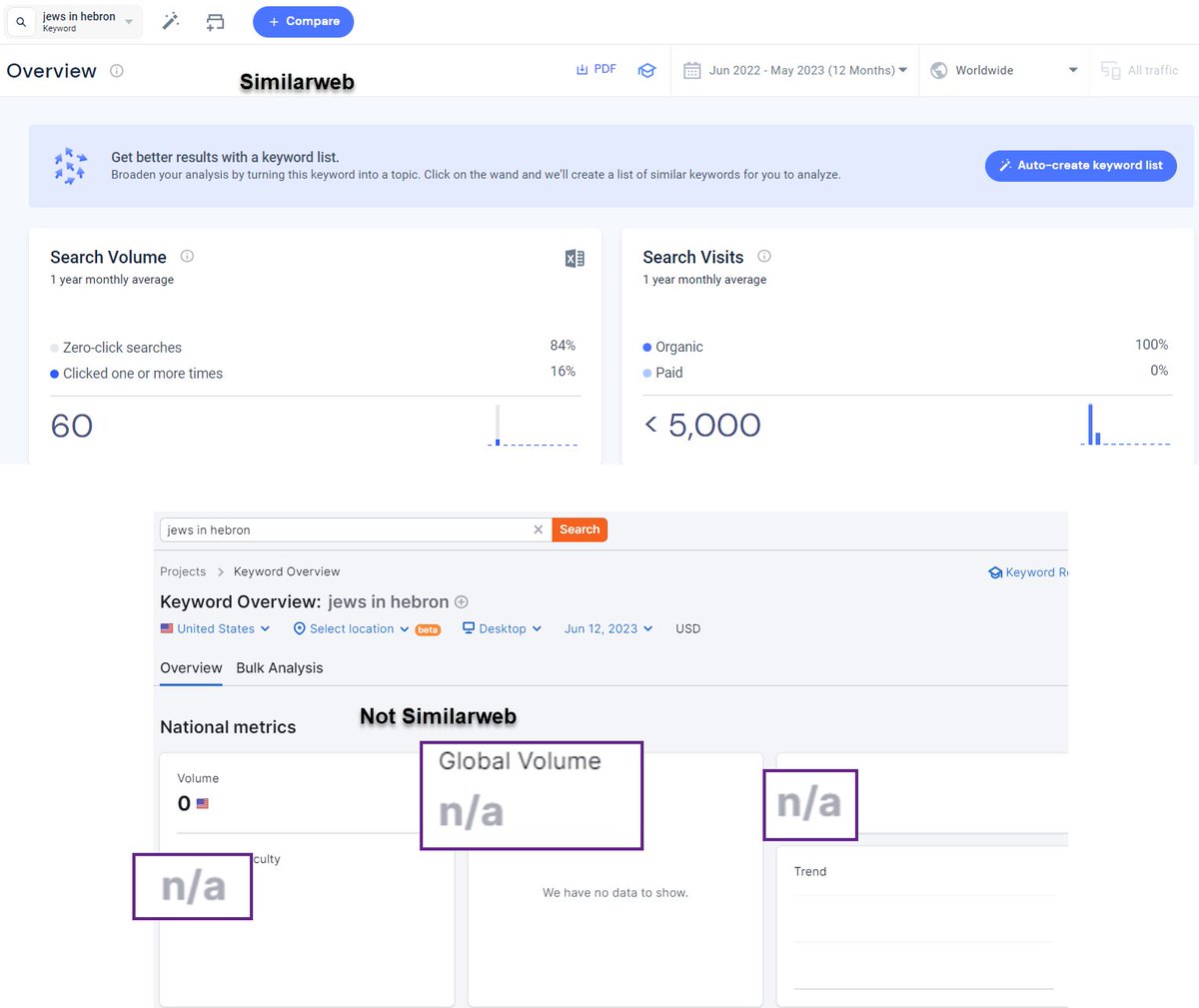1199x1008 pixels.
Task: Click the All traffic device filter
Action: click(x=1139, y=70)
